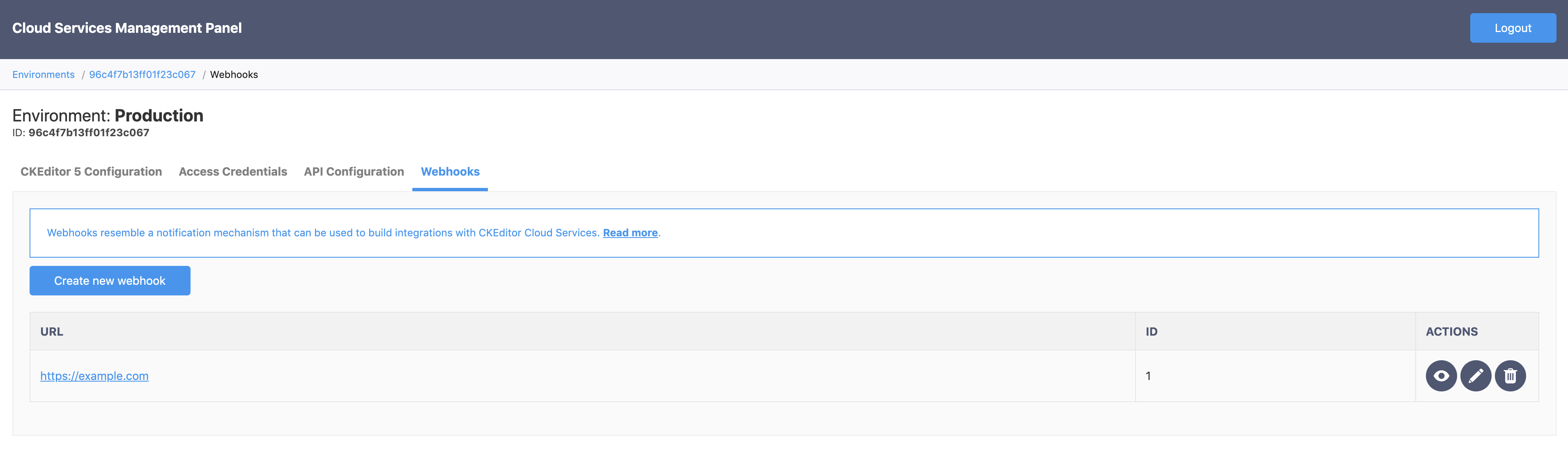The width and height of the screenshot is (1568, 462).
Task: Click the Cloud Services Management Panel title
Action: (126, 28)
